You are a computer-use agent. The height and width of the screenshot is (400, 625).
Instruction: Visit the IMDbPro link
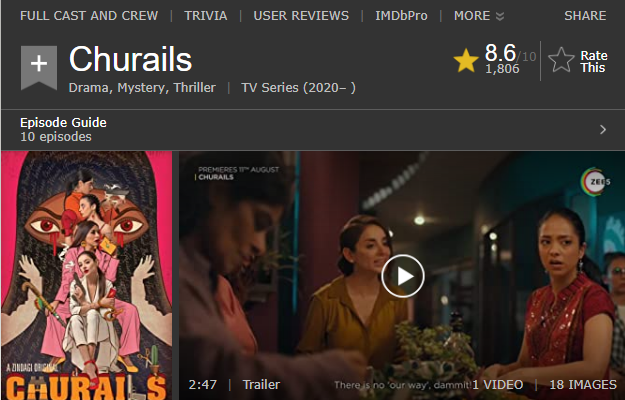[x=401, y=16]
